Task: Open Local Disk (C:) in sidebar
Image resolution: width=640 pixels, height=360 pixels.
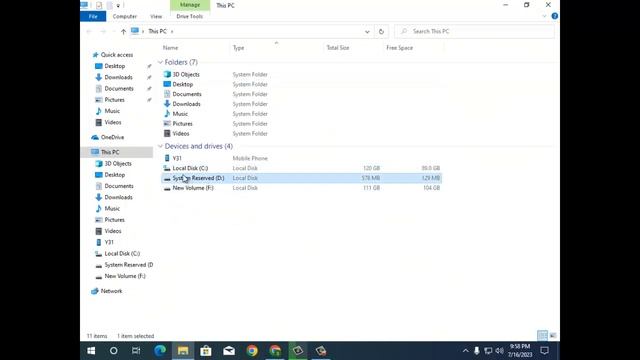Action: pyautogui.click(x=122, y=253)
